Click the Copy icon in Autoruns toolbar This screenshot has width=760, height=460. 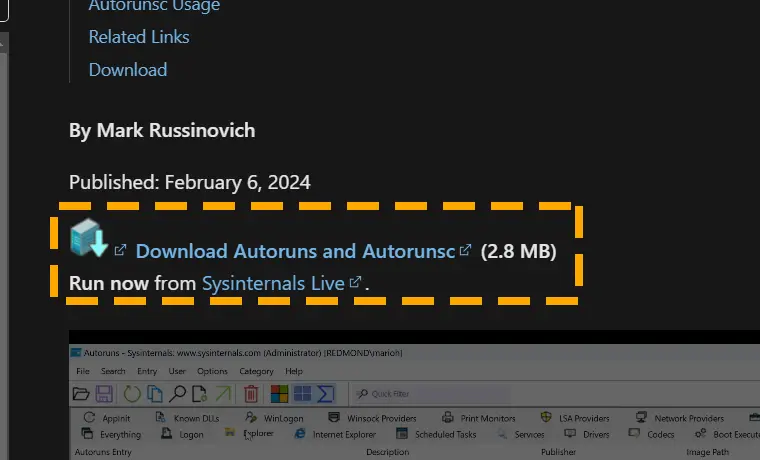(x=155, y=394)
